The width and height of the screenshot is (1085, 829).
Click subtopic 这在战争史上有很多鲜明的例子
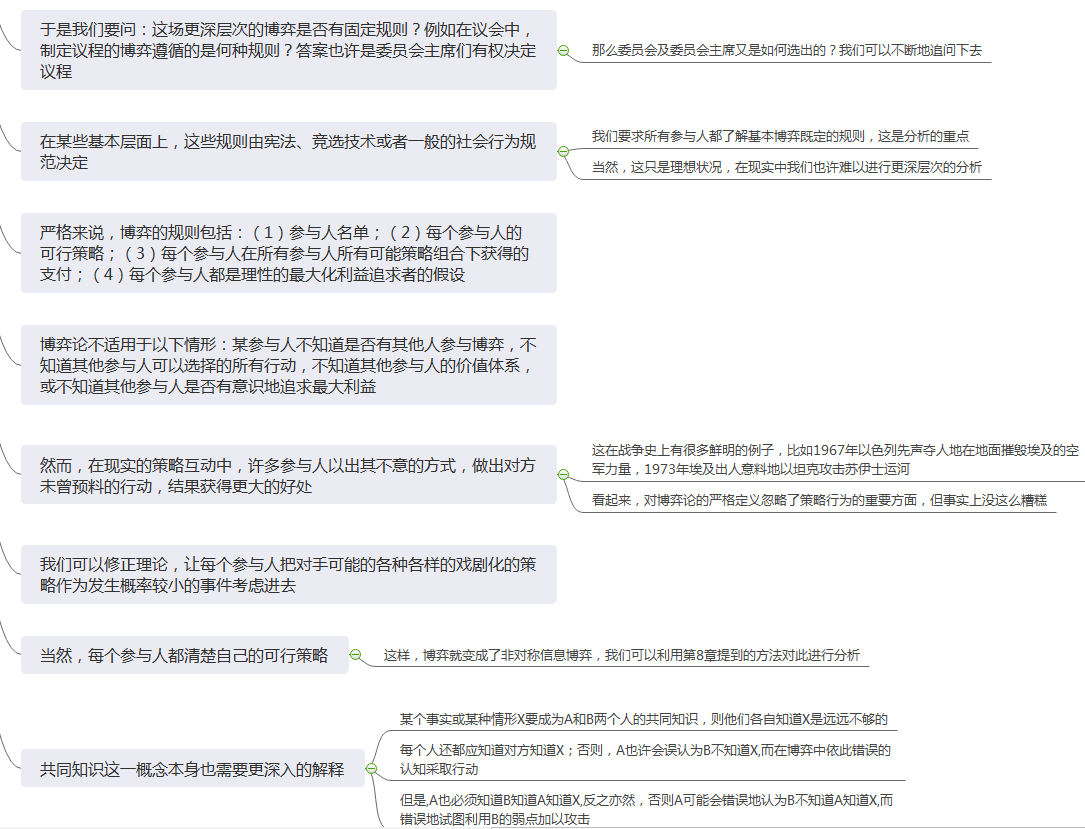[x=835, y=459]
